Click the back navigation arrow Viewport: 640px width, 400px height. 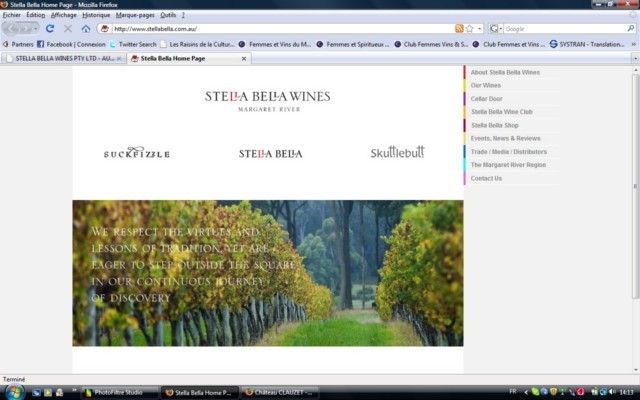[x=12, y=29]
